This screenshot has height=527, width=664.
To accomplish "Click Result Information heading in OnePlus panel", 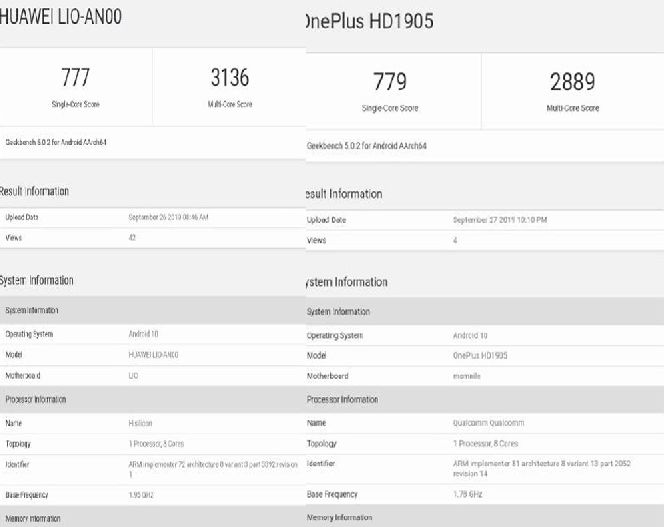I will pos(344,194).
